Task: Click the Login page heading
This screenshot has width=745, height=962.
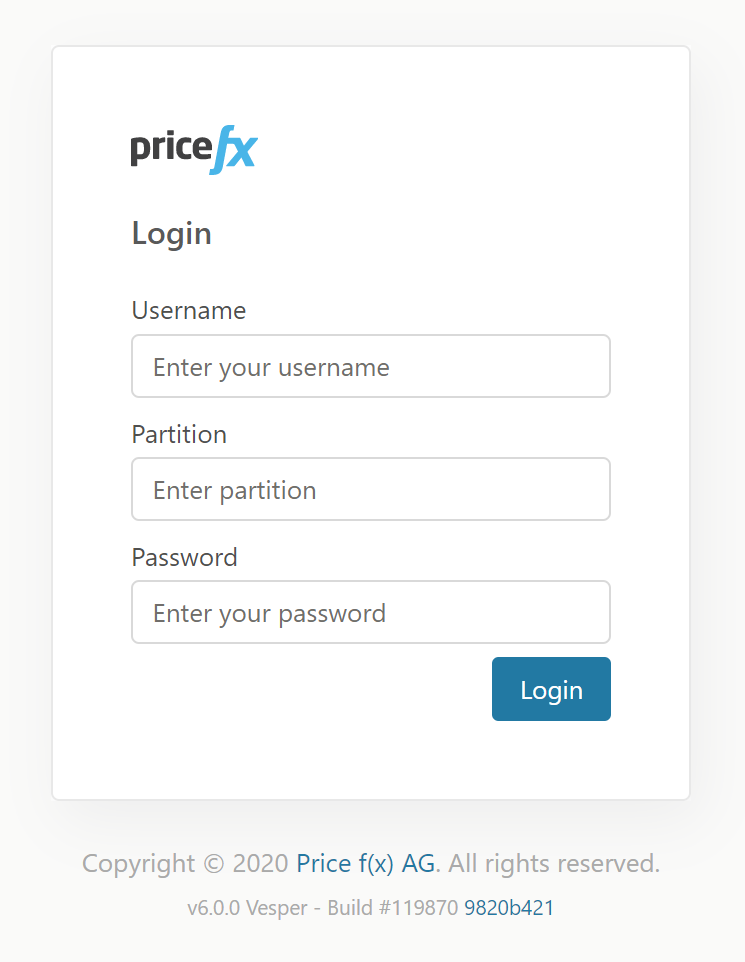Action: pos(171,233)
